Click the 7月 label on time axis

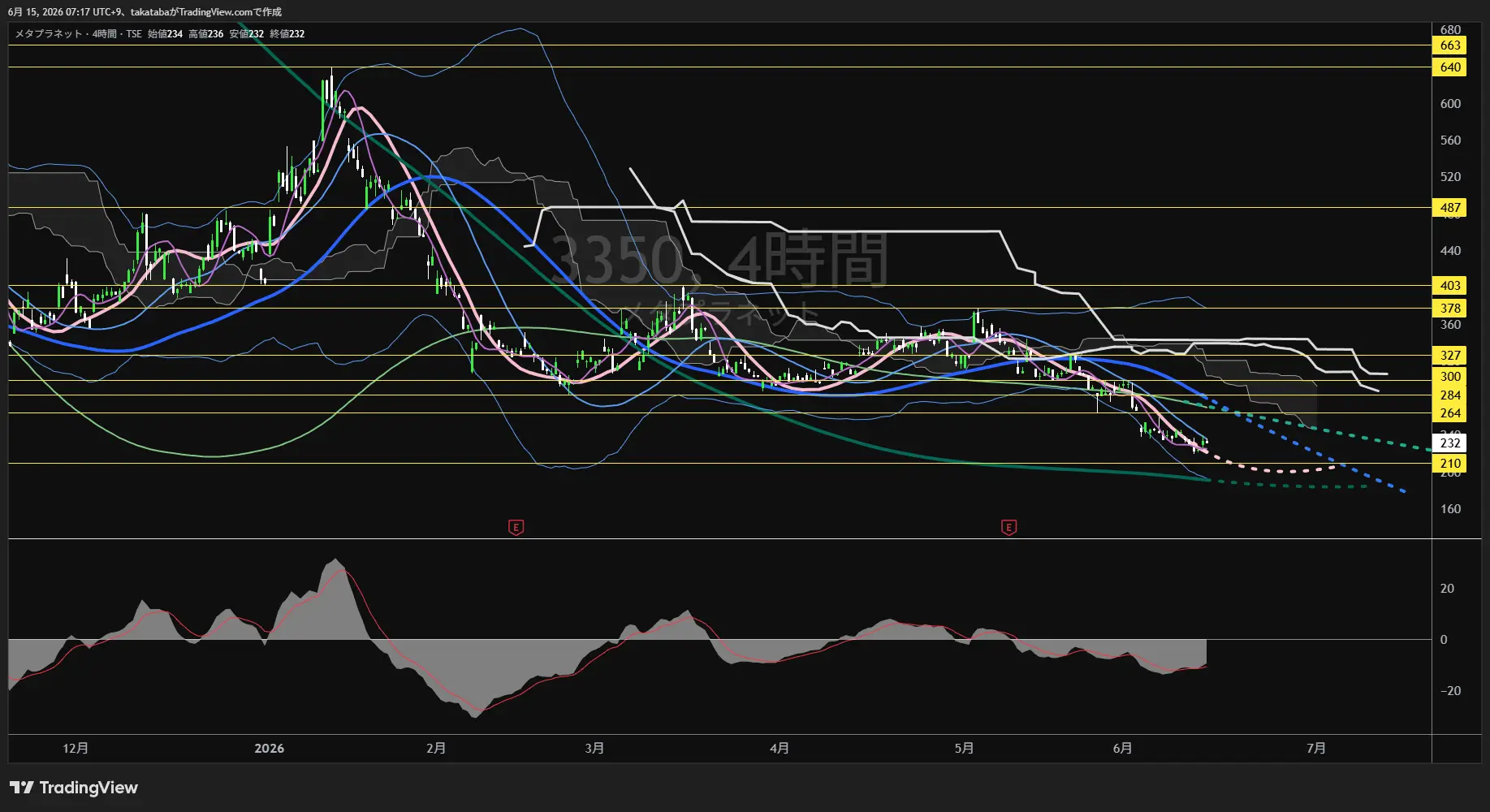[x=1316, y=748]
